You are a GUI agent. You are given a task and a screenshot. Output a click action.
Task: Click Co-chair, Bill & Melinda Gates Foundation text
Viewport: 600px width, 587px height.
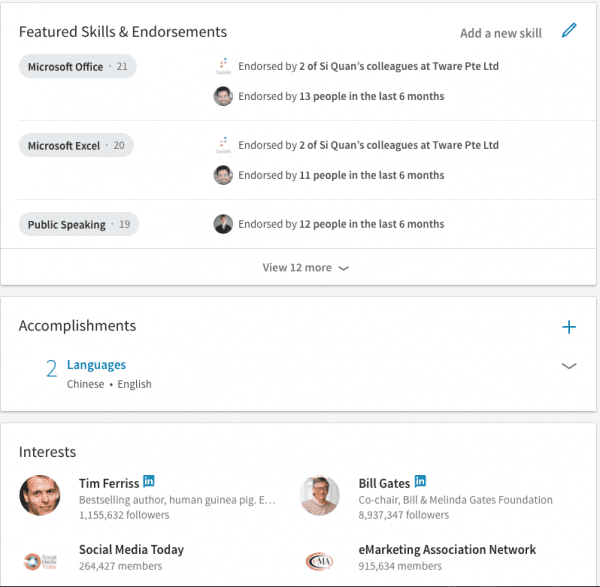tap(455, 500)
